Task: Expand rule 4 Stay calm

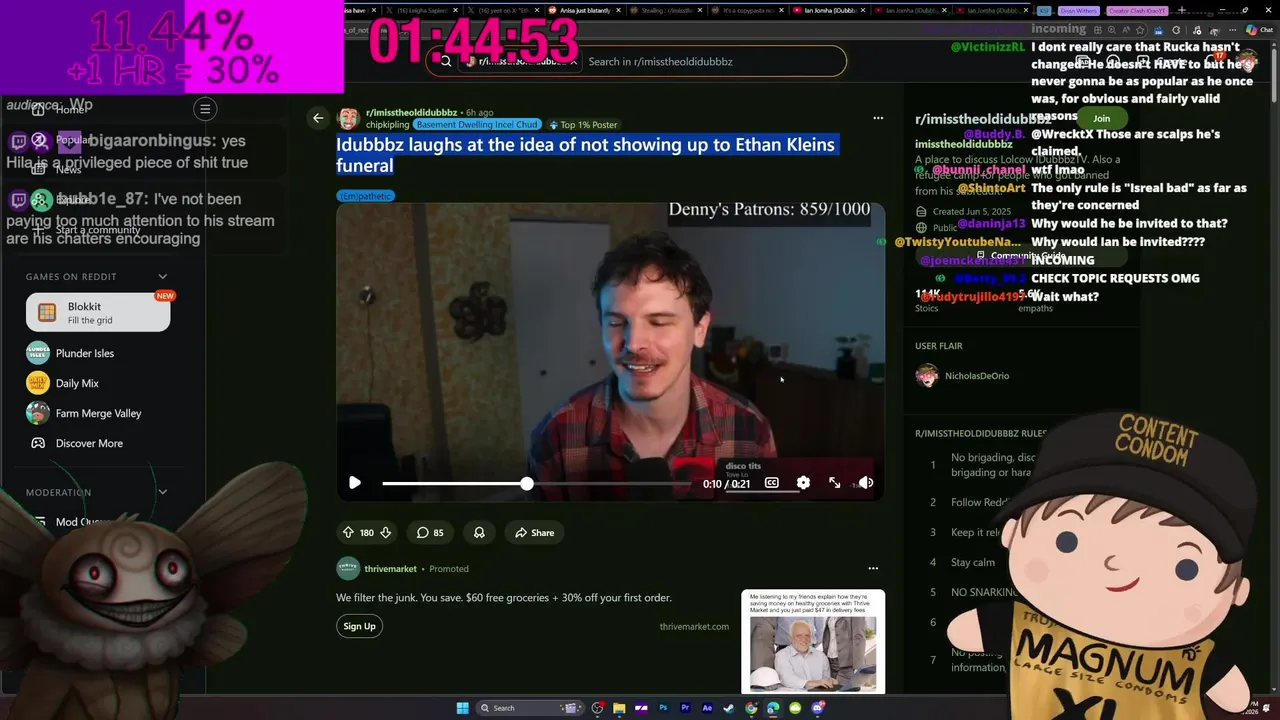Action: pyautogui.click(x=972, y=562)
